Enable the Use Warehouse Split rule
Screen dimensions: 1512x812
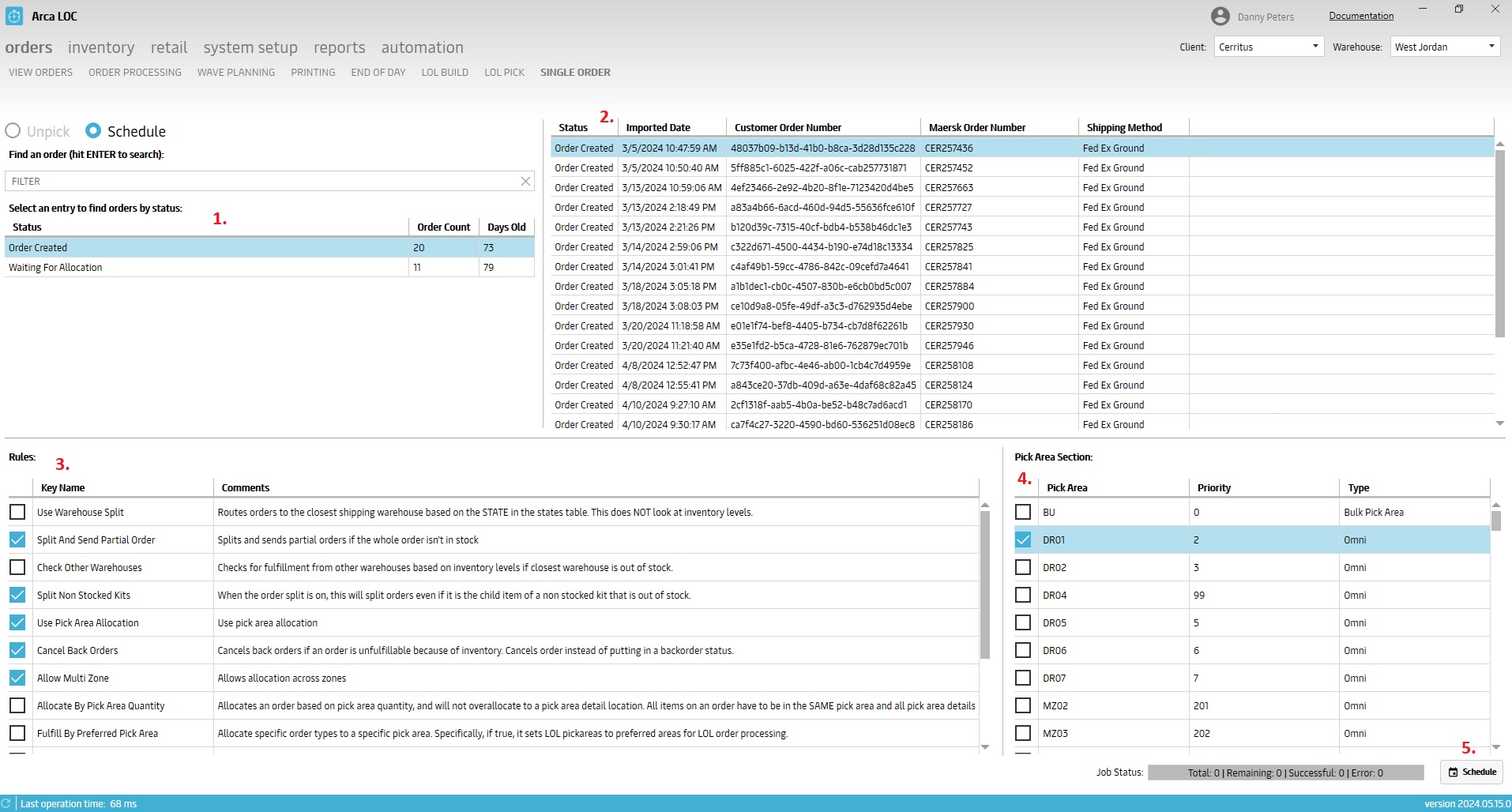(17, 512)
